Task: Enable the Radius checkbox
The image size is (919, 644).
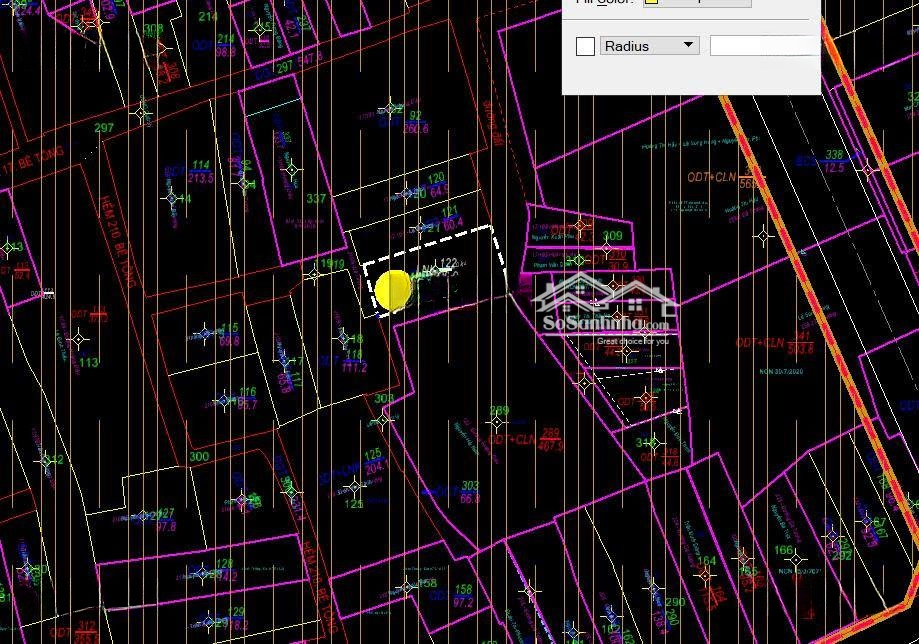Action: (x=585, y=46)
